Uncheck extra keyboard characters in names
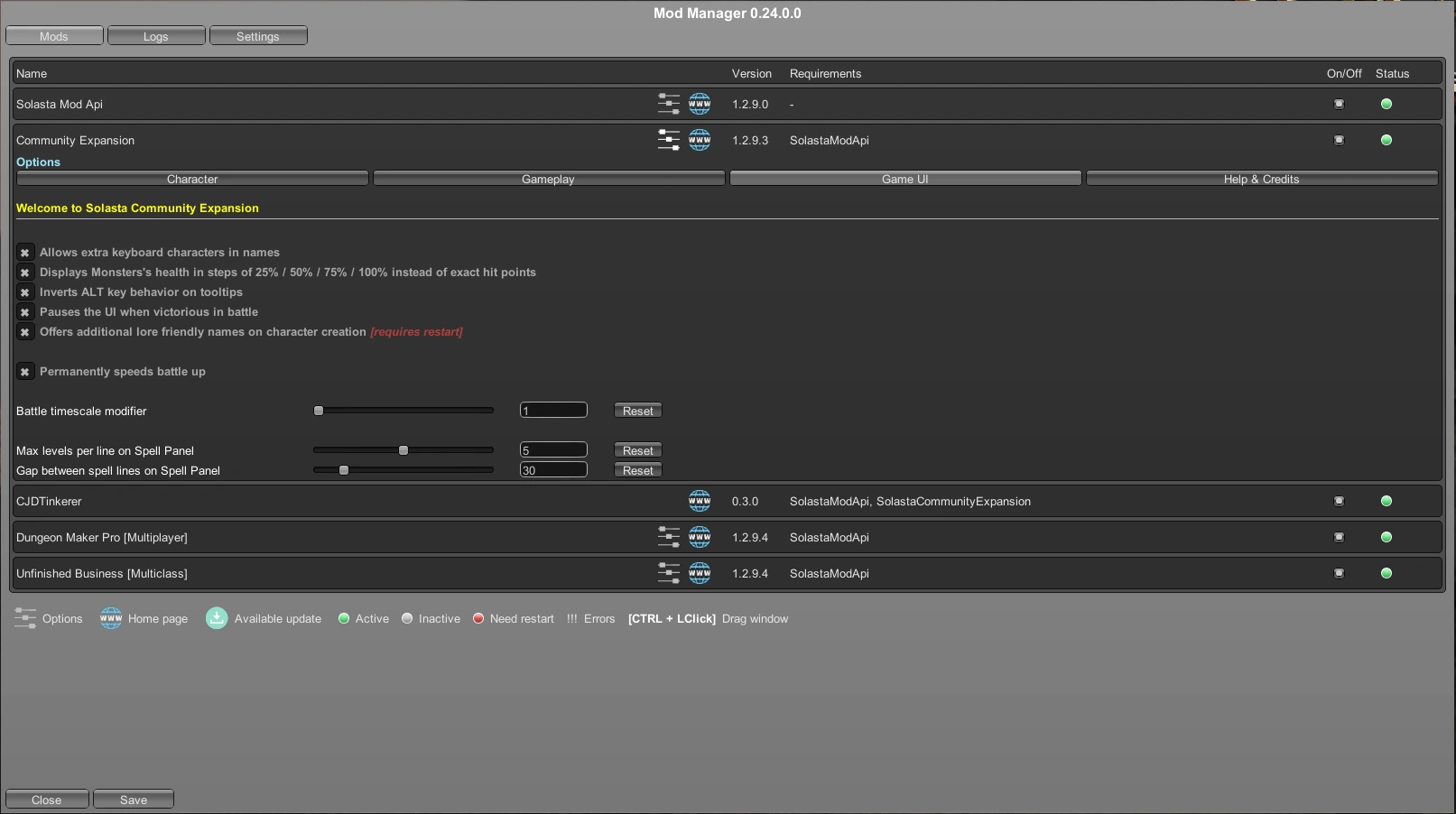 pos(25,253)
